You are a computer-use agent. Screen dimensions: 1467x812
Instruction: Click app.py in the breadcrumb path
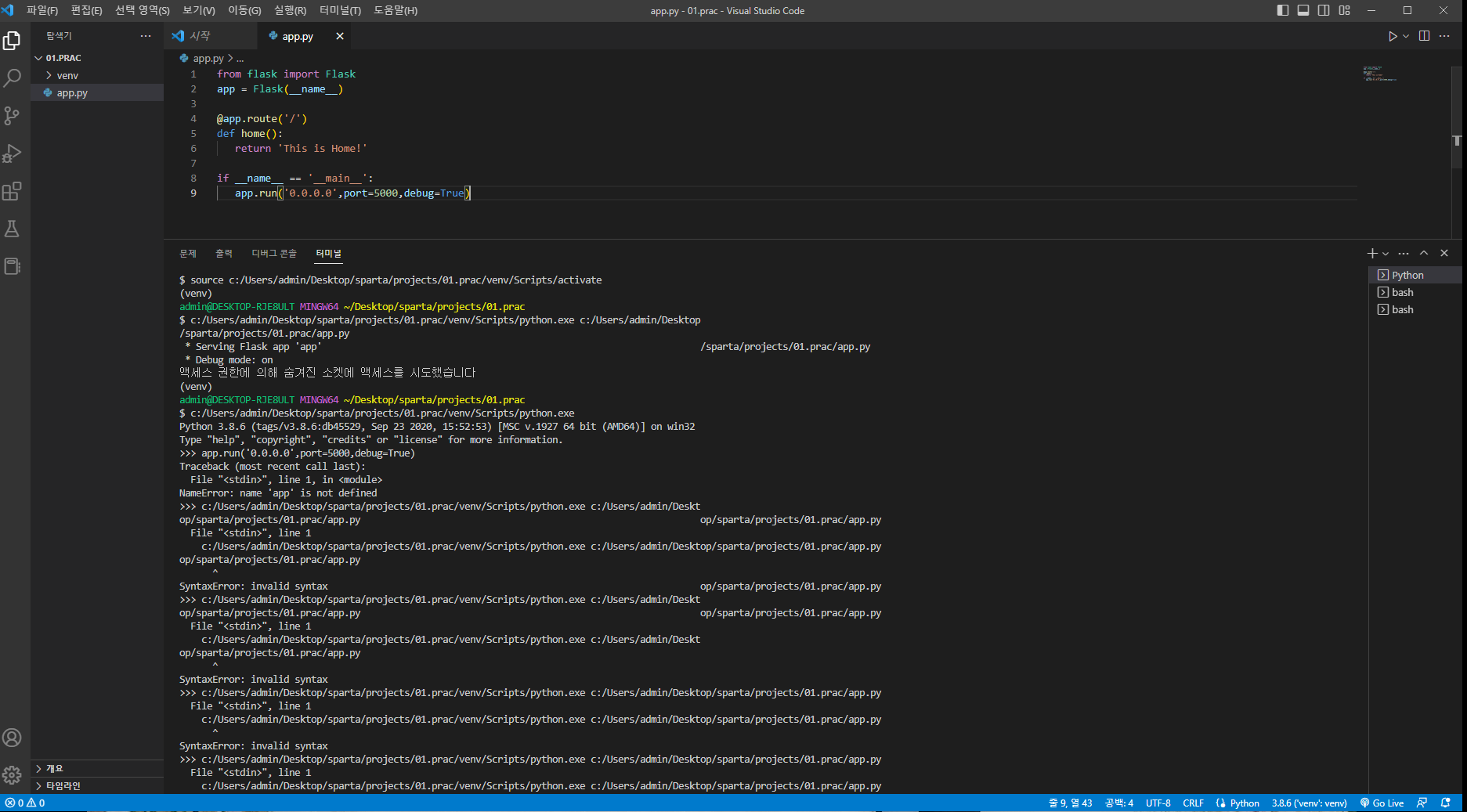208,58
